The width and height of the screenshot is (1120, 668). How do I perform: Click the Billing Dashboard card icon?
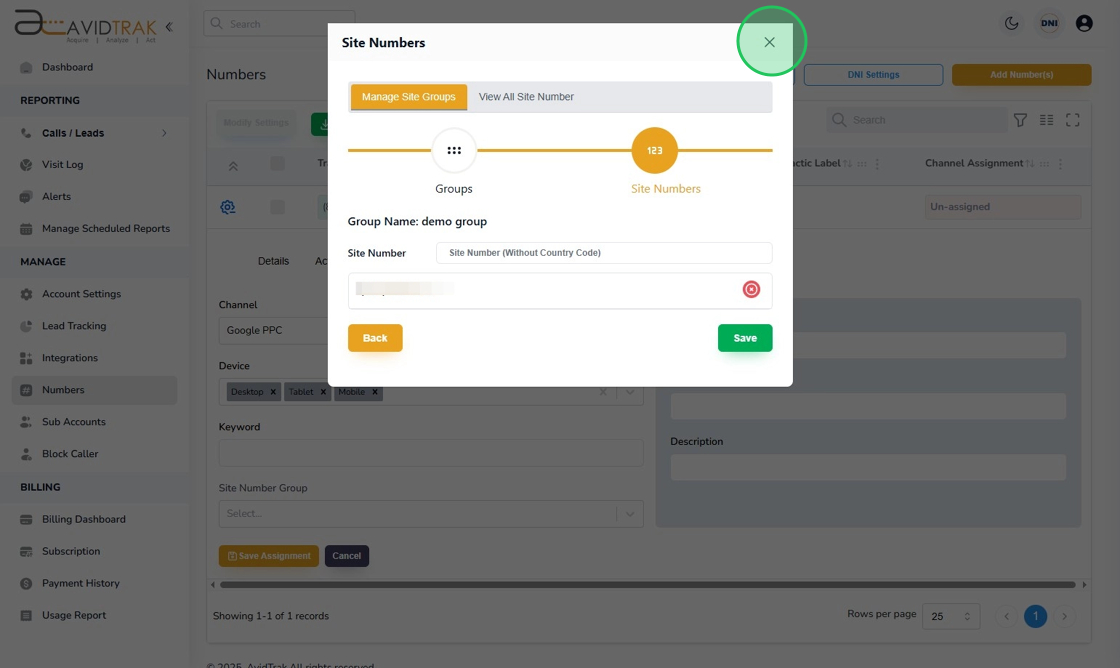point(26,520)
